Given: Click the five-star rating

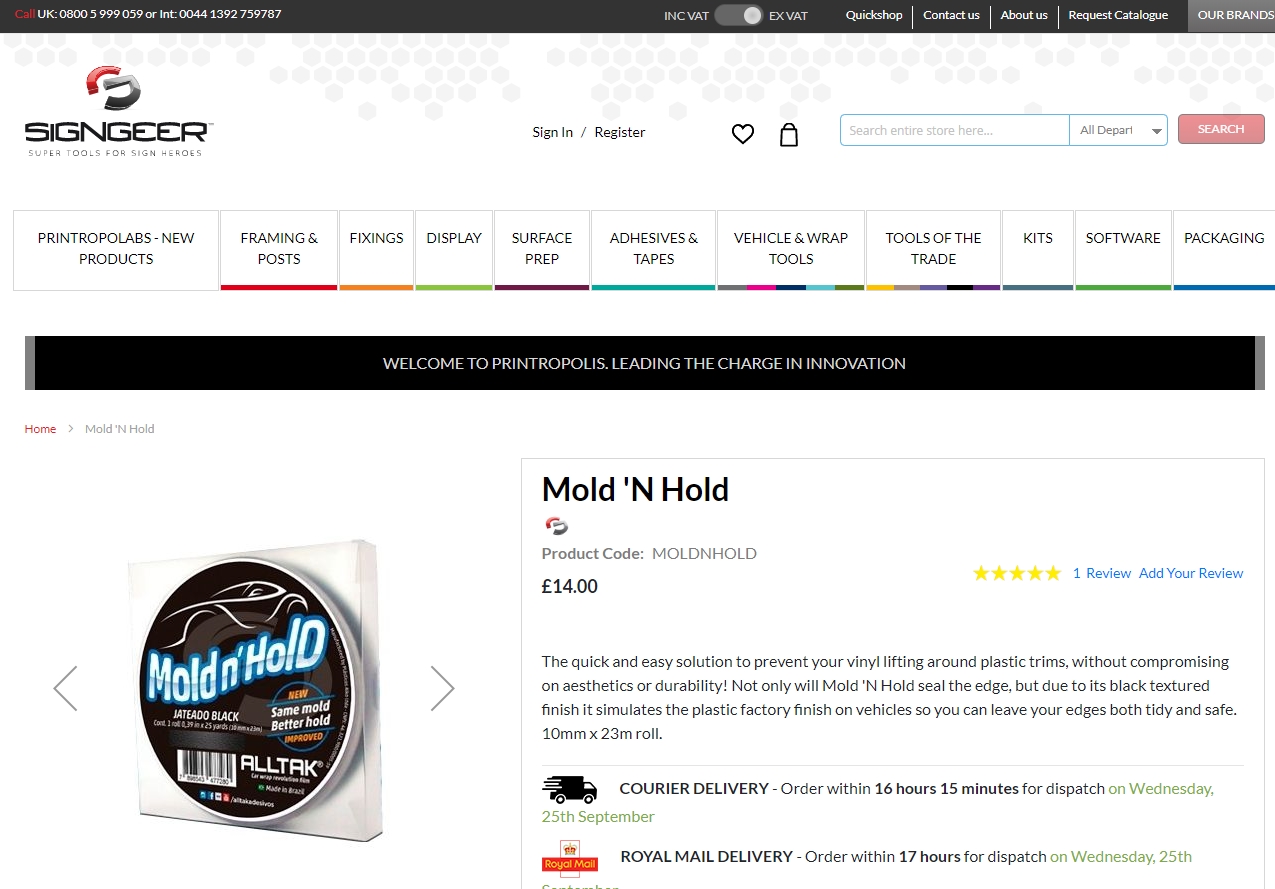Looking at the screenshot, I should (x=1017, y=573).
